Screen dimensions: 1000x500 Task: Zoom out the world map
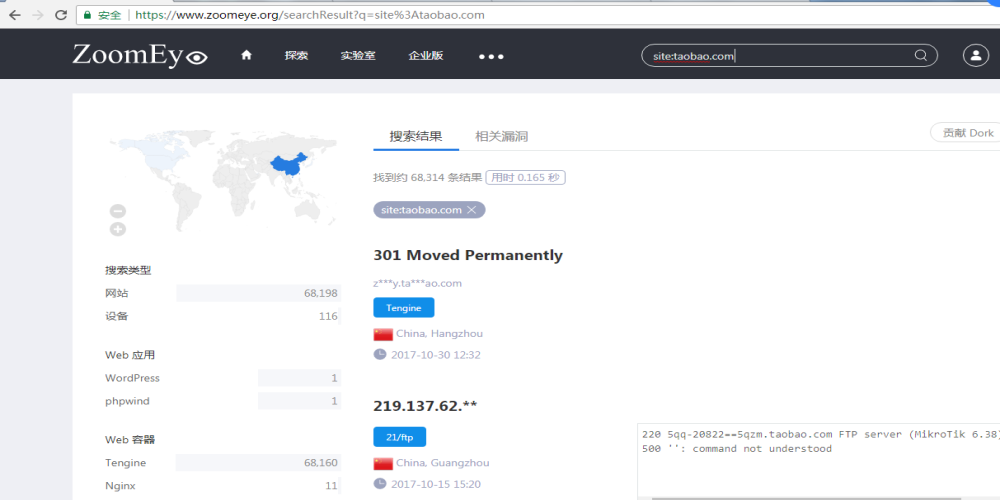pyautogui.click(x=118, y=211)
